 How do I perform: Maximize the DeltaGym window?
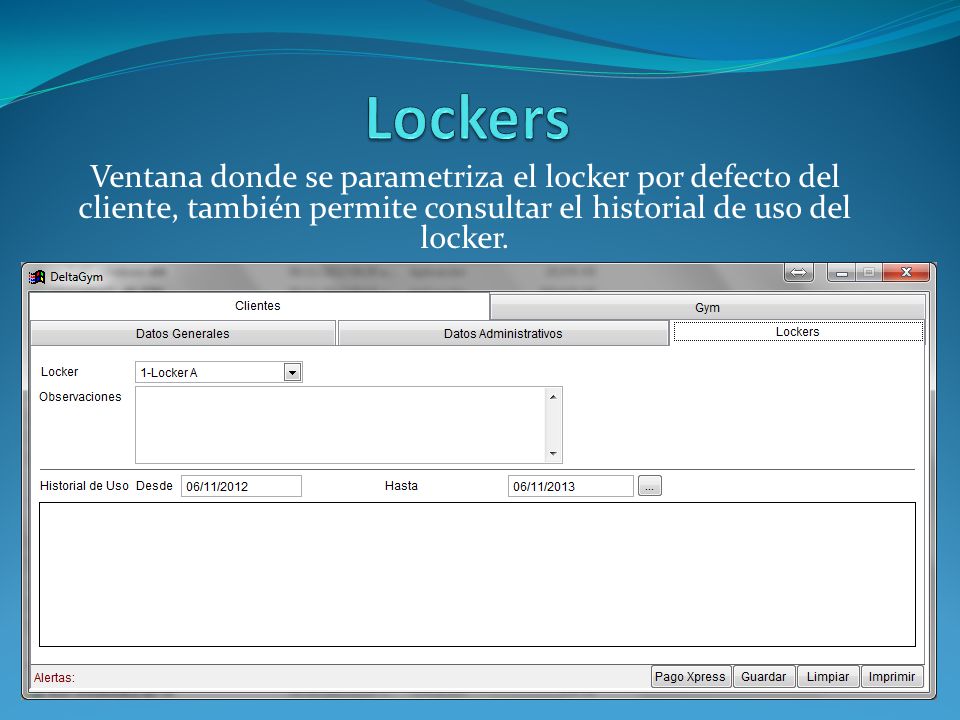[x=869, y=272]
